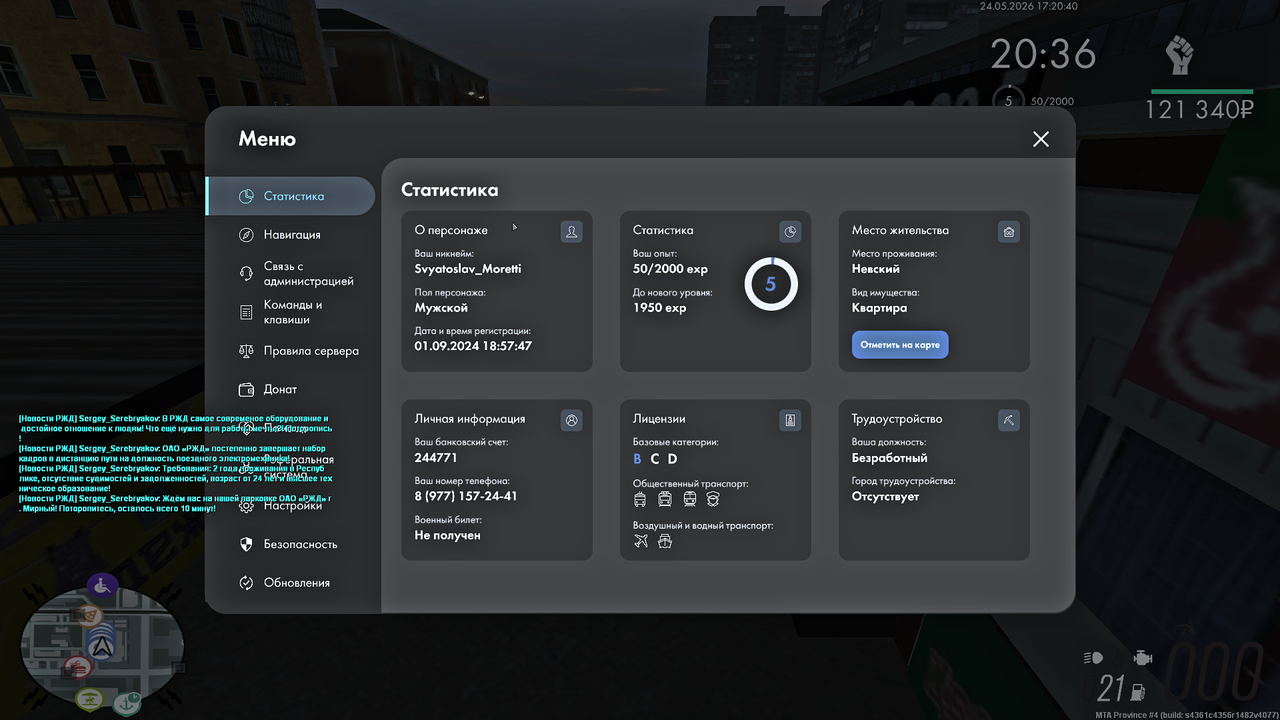Click the 1950 exp value
The width and height of the screenshot is (1280, 720).
tap(660, 308)
